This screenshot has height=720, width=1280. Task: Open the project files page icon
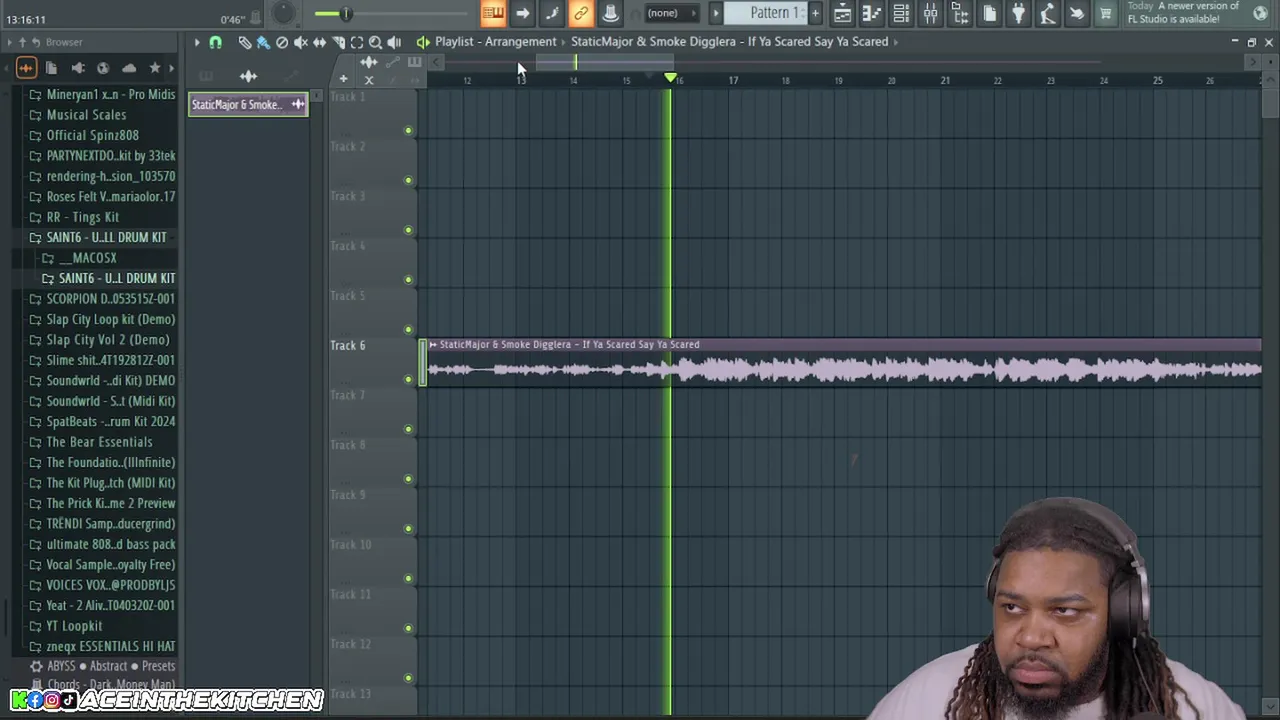coord(989,13)
